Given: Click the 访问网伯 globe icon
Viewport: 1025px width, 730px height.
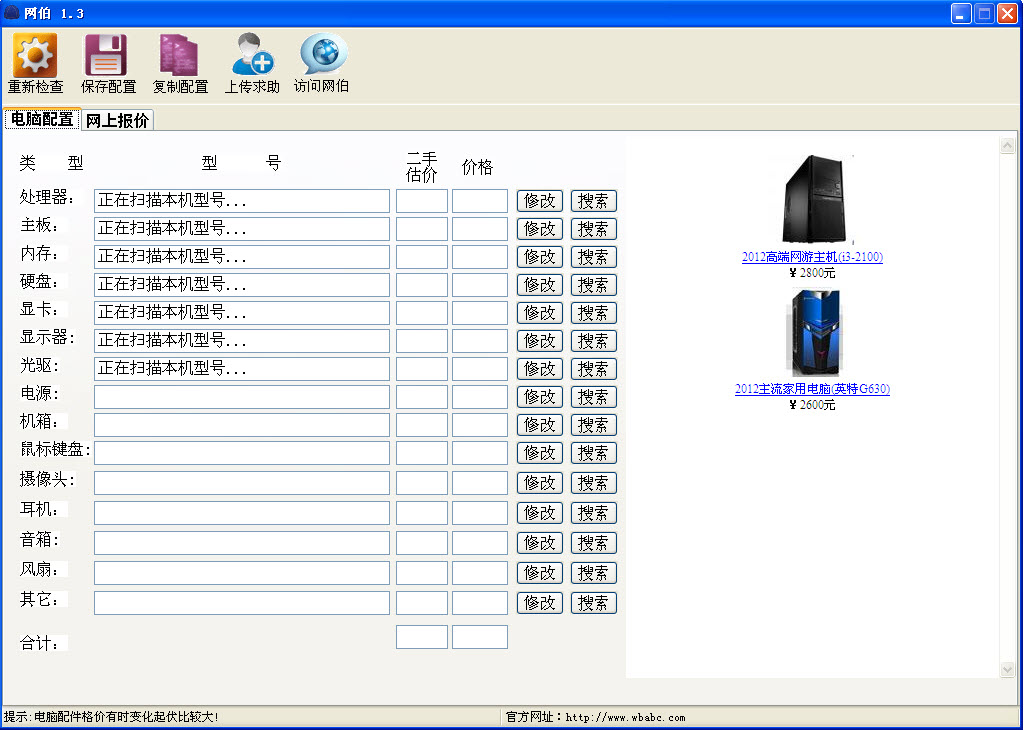Looking at the screenshot, I should click(323, 55).
